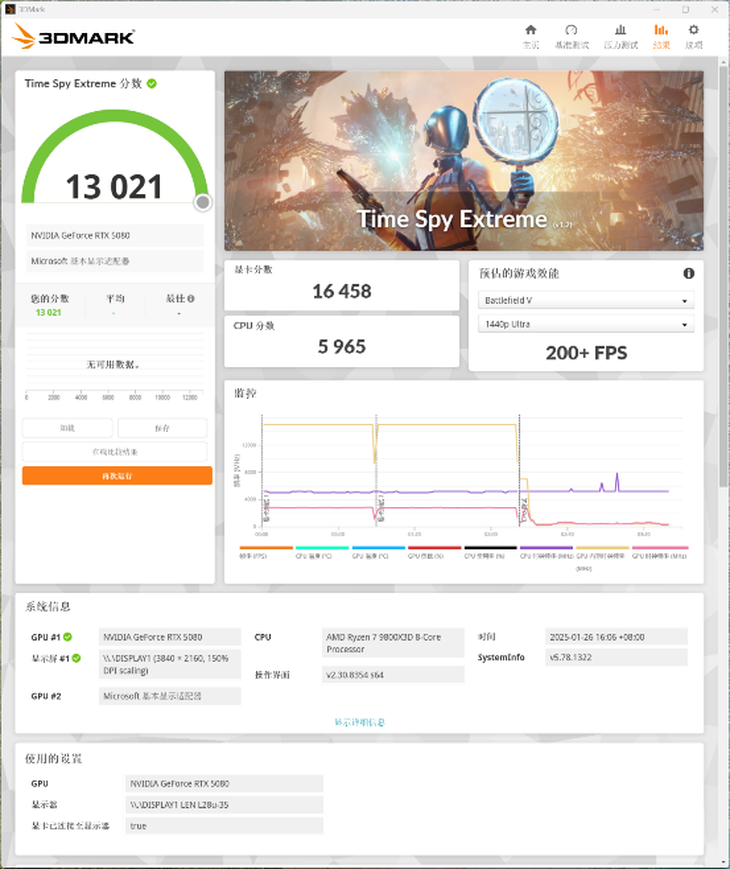Click the 3DMark logo
Viewport: 730px width, 869px height.
73,37
